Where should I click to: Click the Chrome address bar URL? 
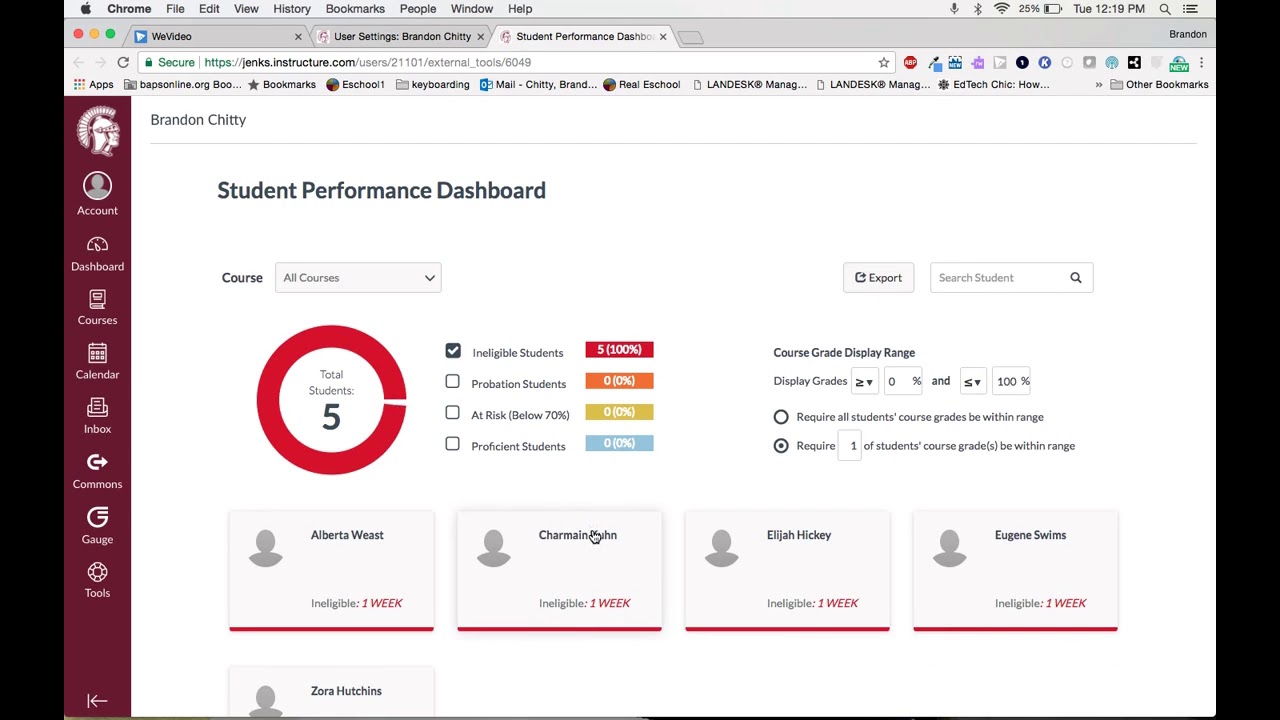tap(367, 62)
